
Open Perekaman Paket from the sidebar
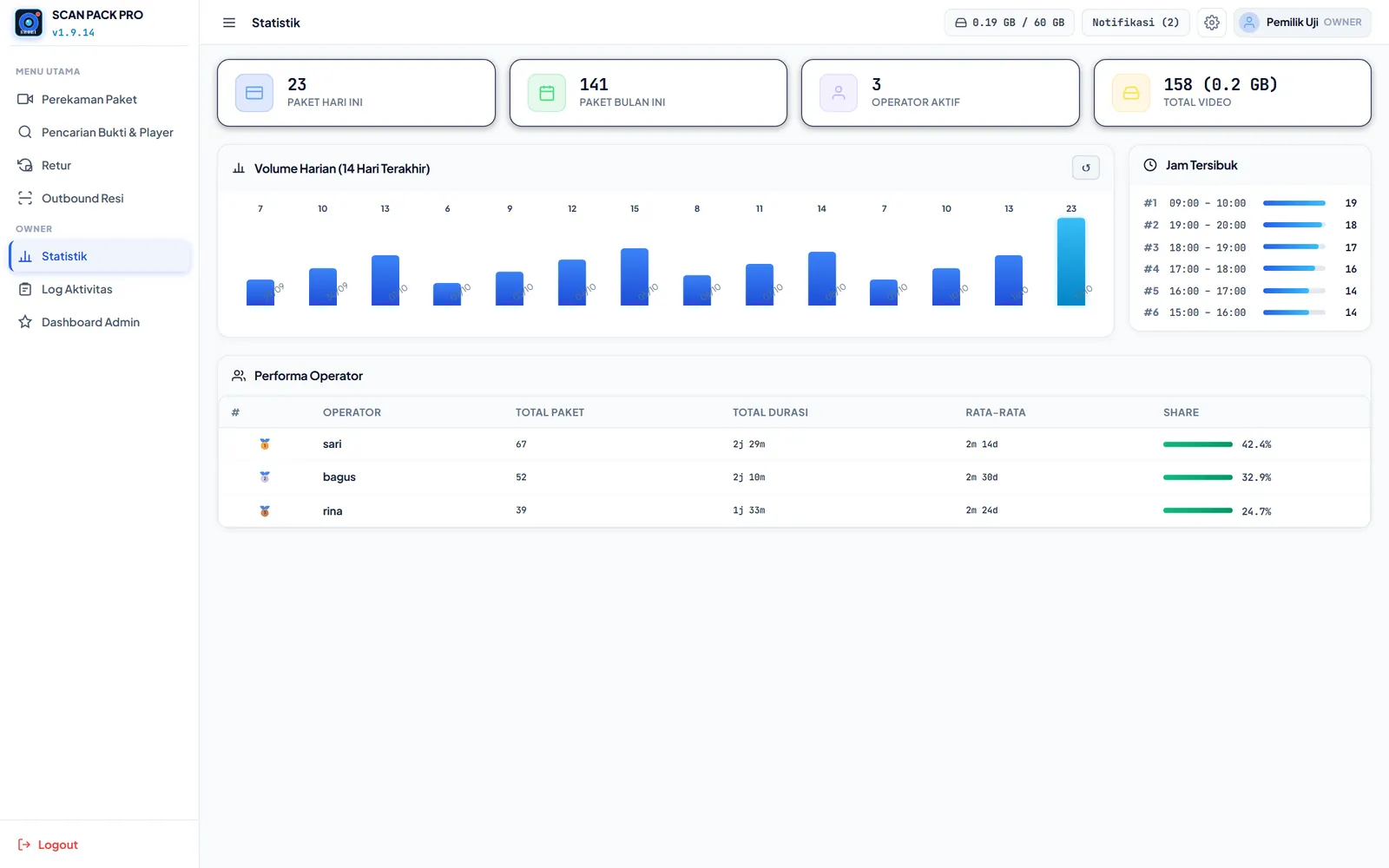(x=99, y=99)
